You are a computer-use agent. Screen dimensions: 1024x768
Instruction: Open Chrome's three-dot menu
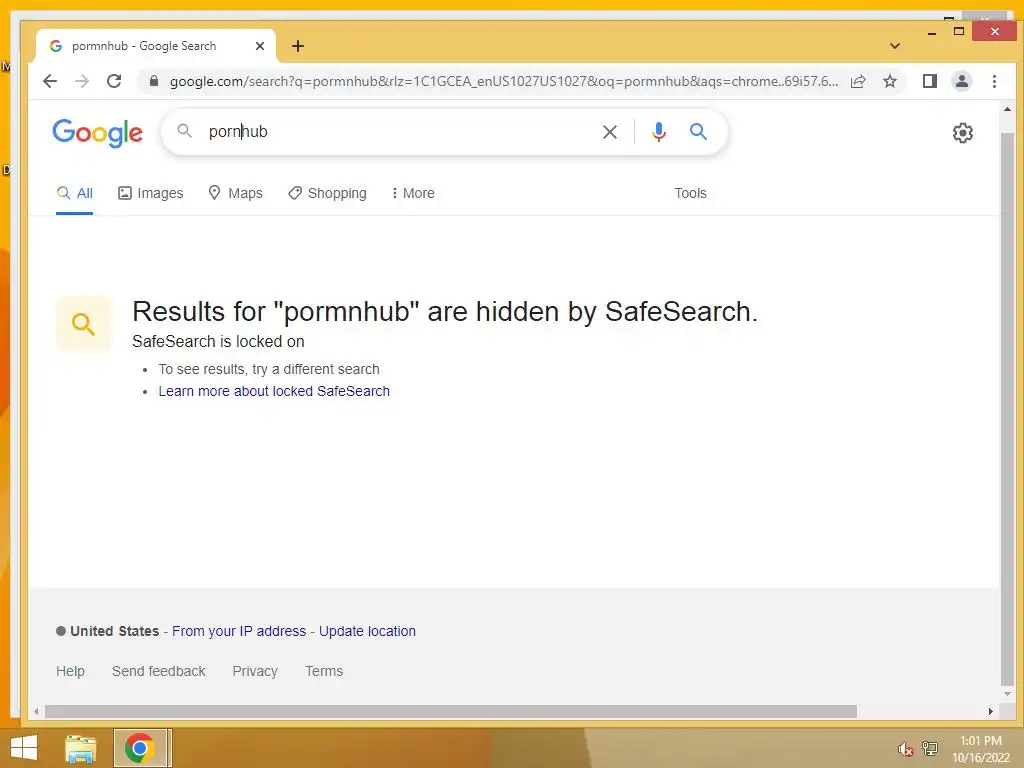coord(994,81)
